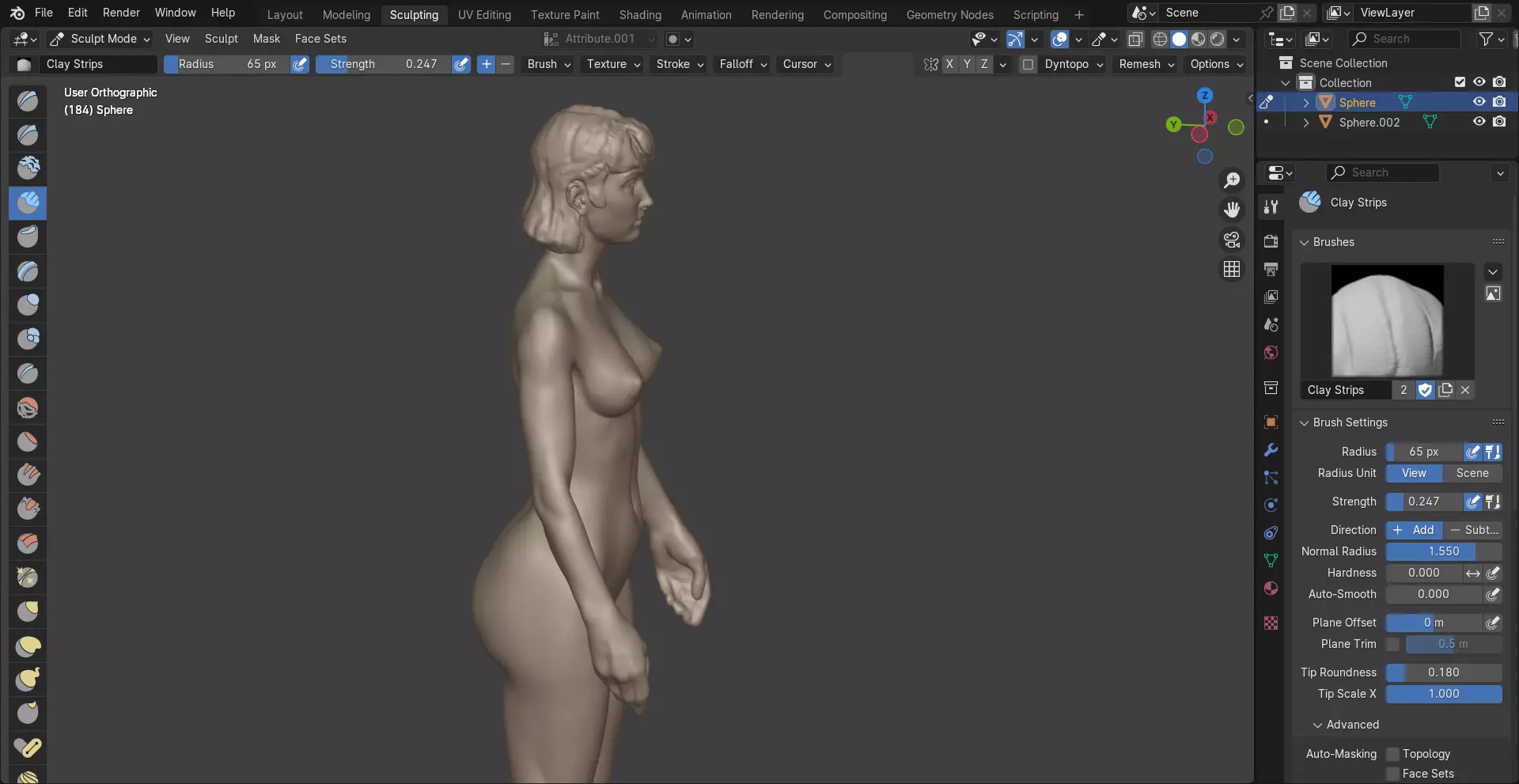Open the File menu
Viewport: 1519px width, 784px height.
[44, 13]
